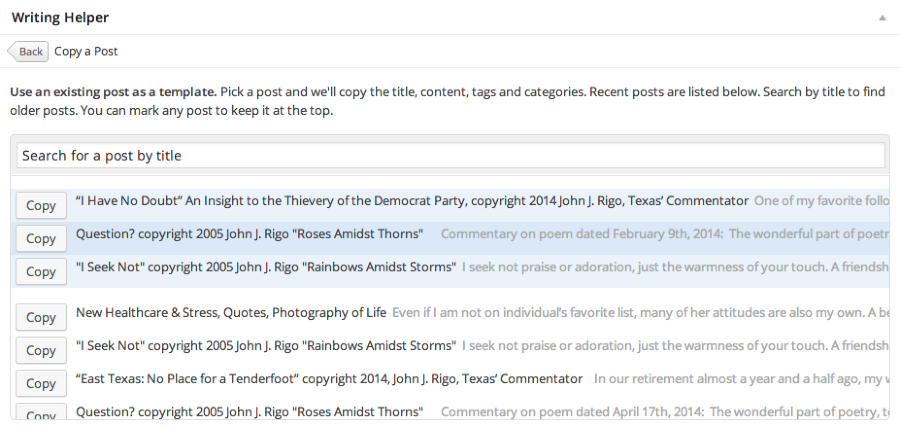The height and width of the screenshot is (428, 900).
Task: Copy the Question? post dated February 9th
Action: 41,238
